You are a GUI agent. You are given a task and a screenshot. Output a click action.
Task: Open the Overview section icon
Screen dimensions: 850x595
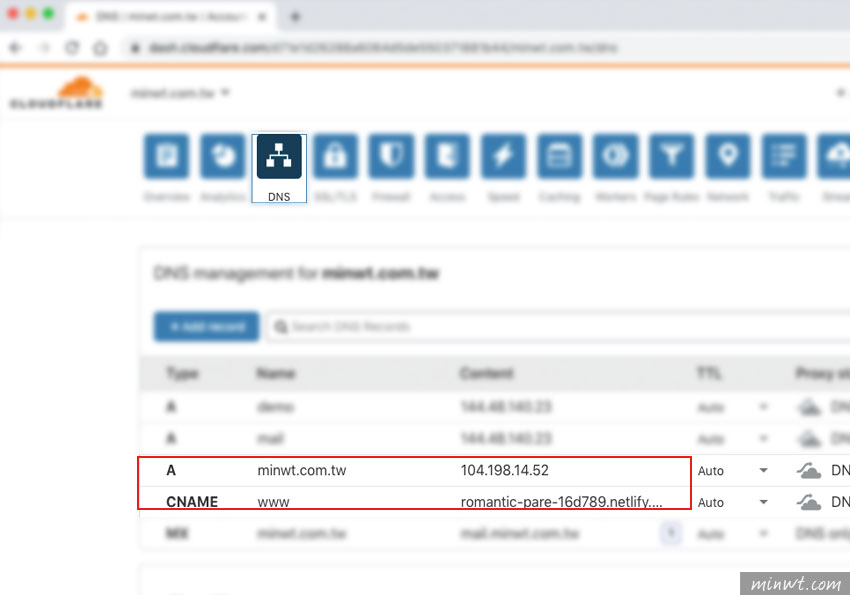coord(167,157)
